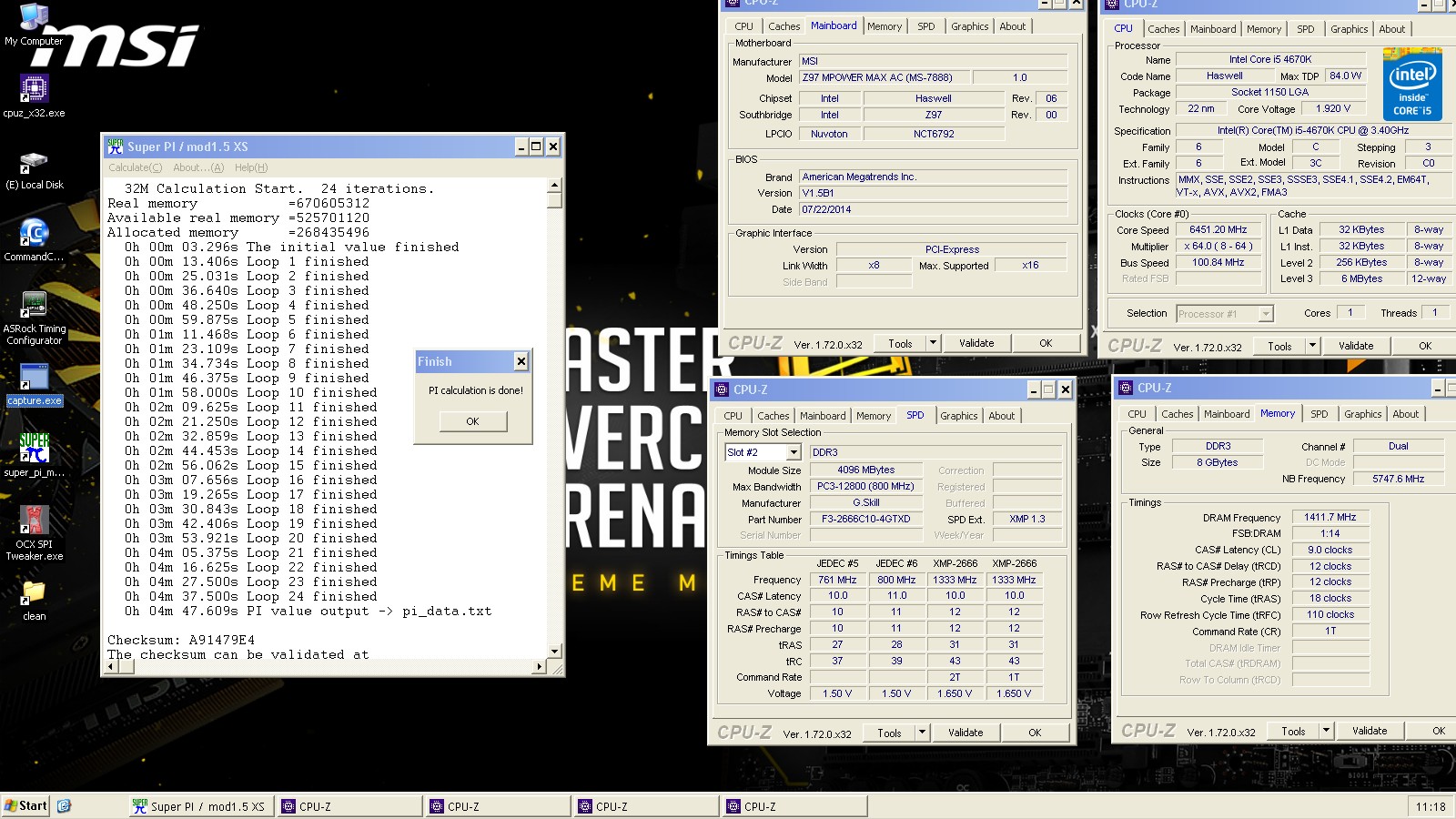This screenshot has height=819, width=1456.
Task: Click OK in the Mainboard window
Action: (1046, 343)
